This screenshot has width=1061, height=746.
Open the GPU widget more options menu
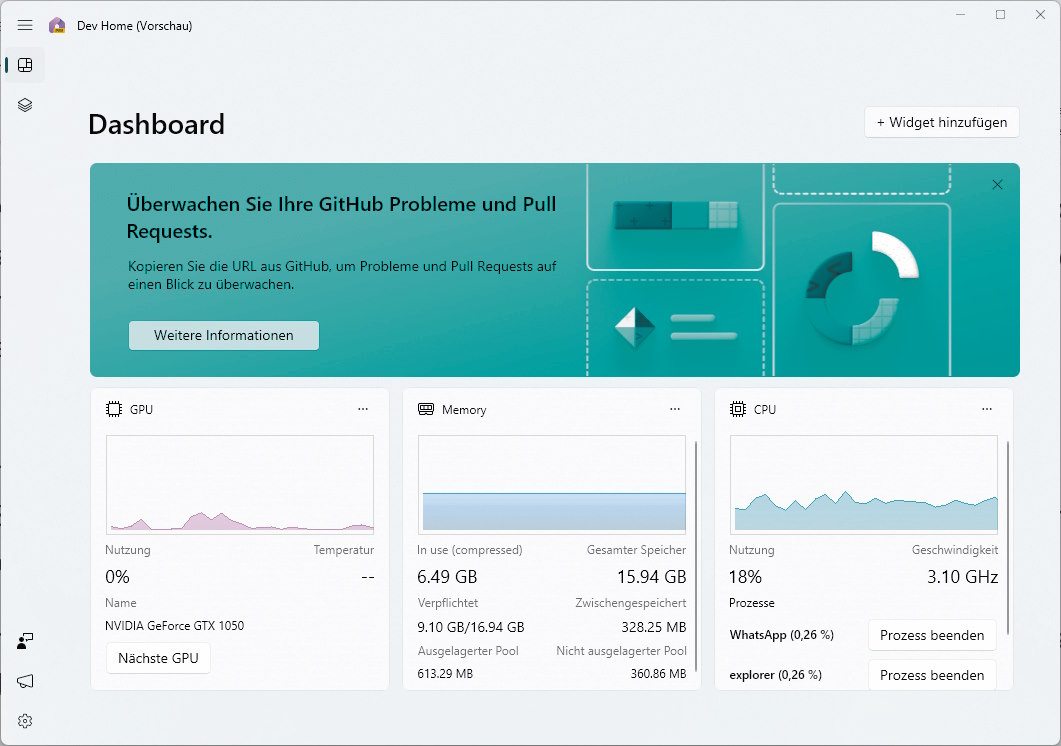pyautogui.click(x=363, y=409)
